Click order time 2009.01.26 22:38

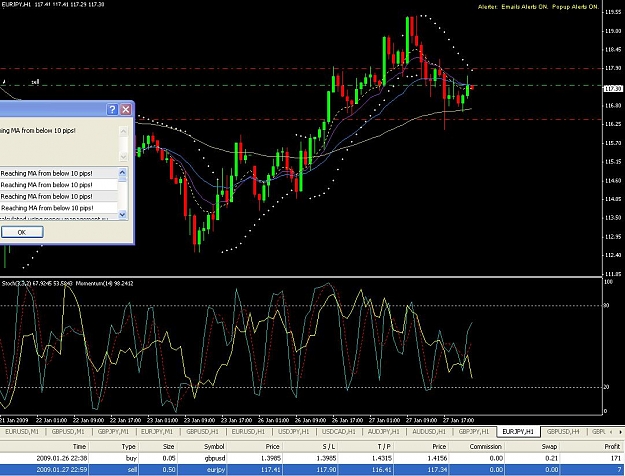point(62,458)
